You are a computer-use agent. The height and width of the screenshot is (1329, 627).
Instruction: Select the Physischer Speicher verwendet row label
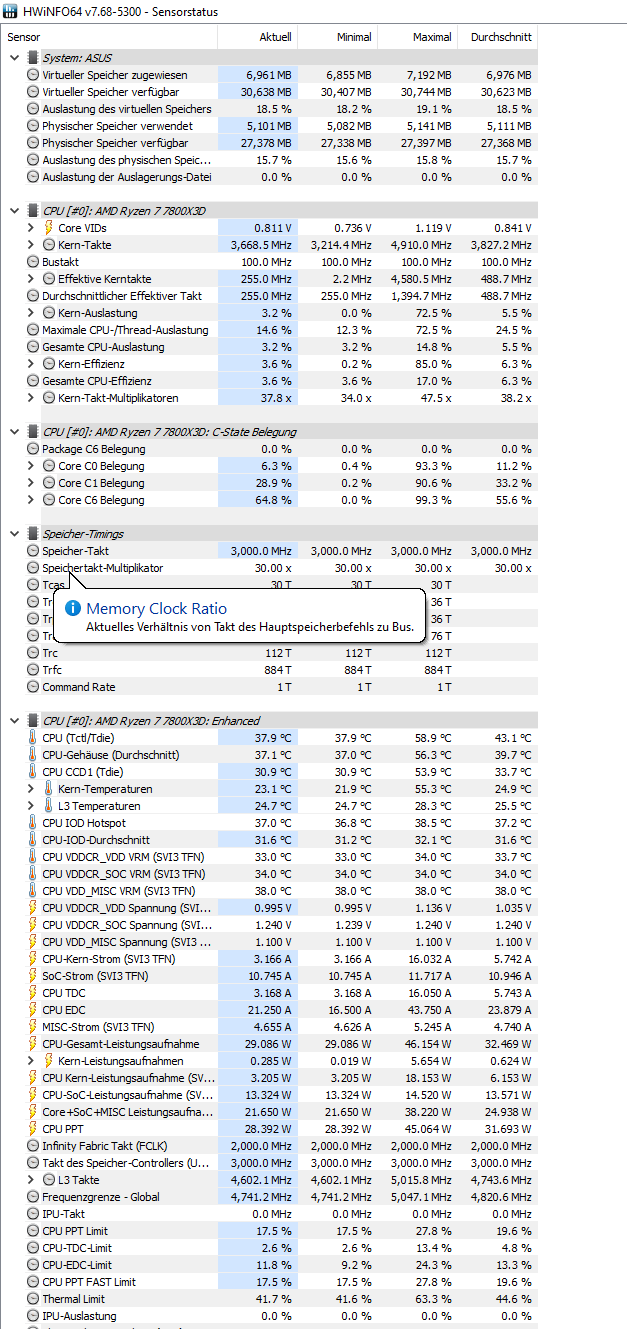pos(116,126)
